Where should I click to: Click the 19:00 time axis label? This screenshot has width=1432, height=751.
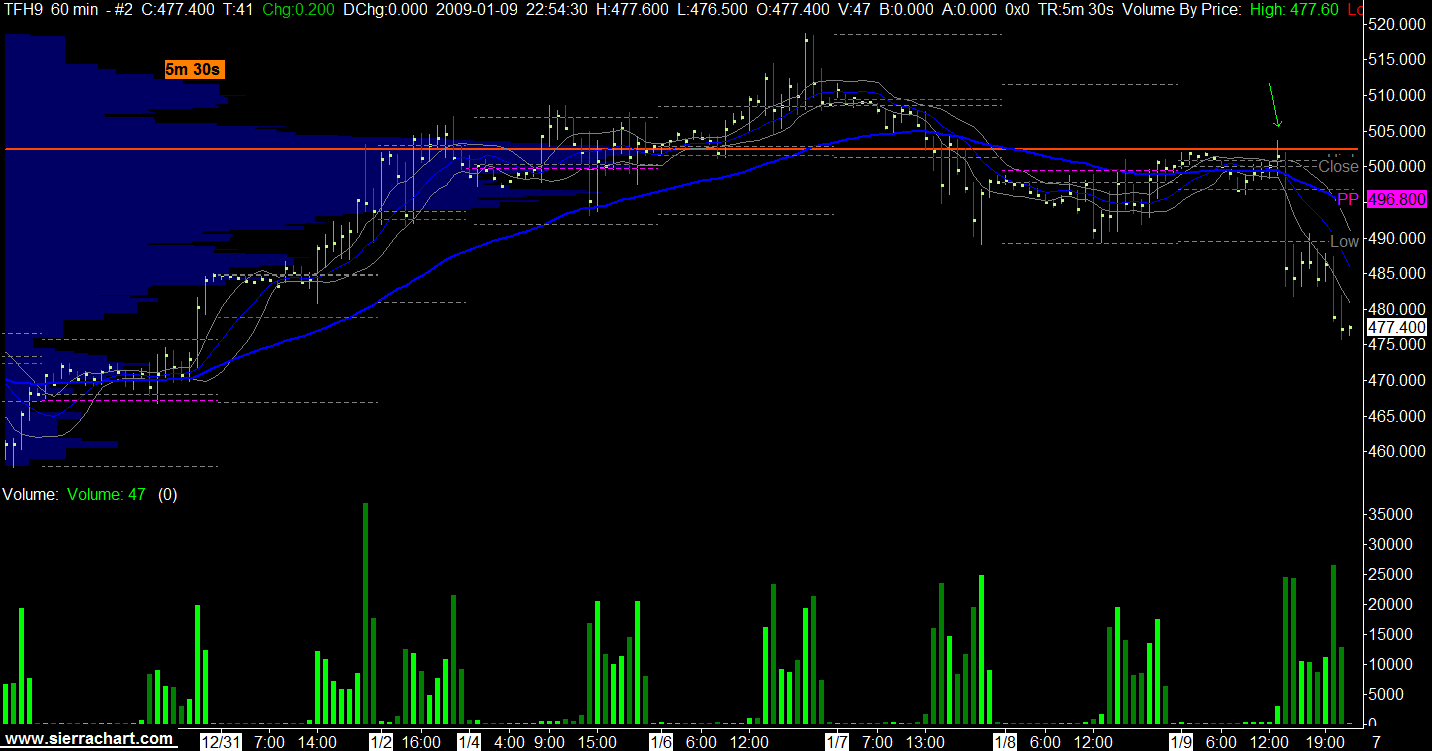pos(1325,742)
